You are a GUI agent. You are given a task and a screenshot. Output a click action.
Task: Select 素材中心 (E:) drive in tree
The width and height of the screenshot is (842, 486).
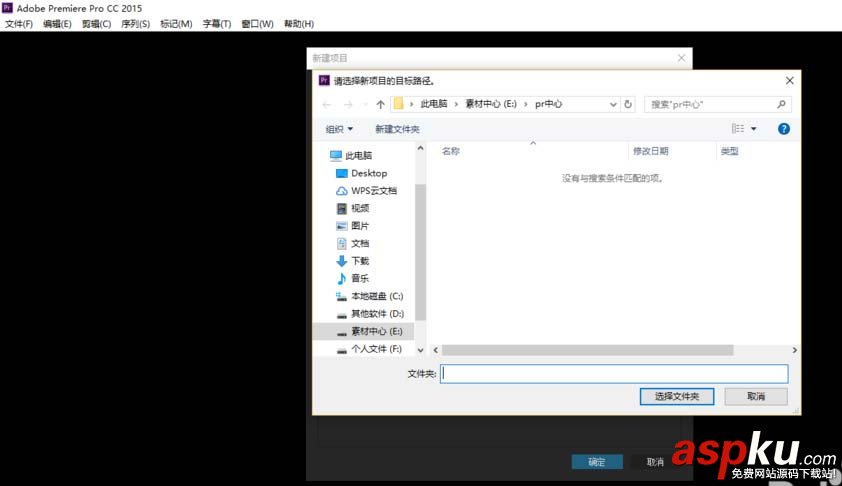coord(364,331)
